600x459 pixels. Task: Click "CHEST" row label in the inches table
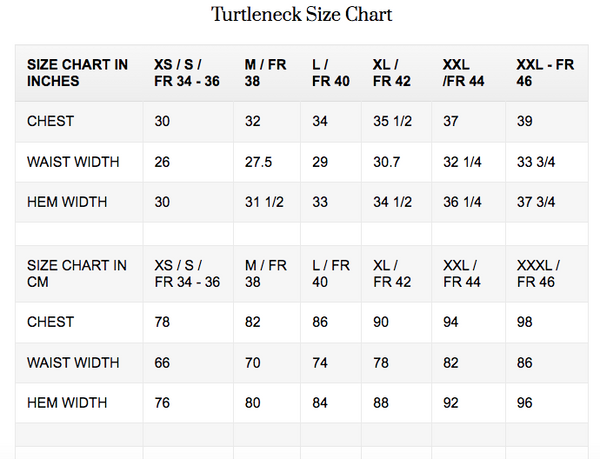point(51,122)
